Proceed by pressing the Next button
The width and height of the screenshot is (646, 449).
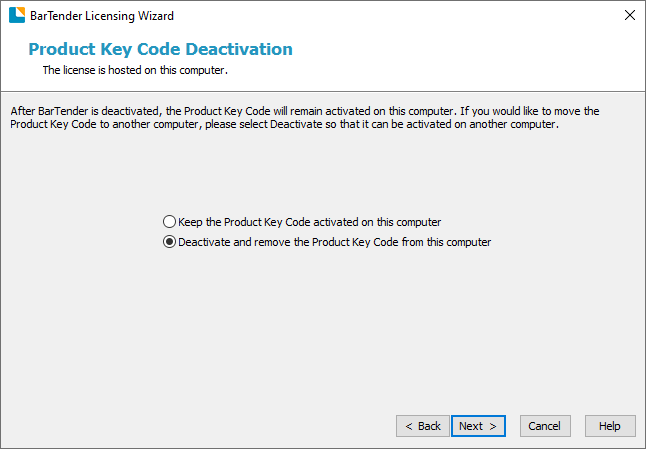click(x=478, y=426)
